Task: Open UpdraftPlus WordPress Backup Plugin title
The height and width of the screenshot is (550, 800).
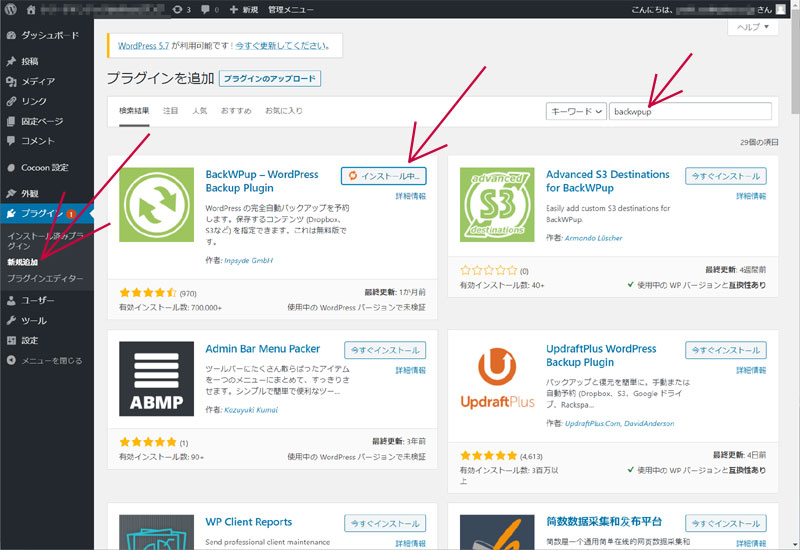Action: (x=601, y=356)
